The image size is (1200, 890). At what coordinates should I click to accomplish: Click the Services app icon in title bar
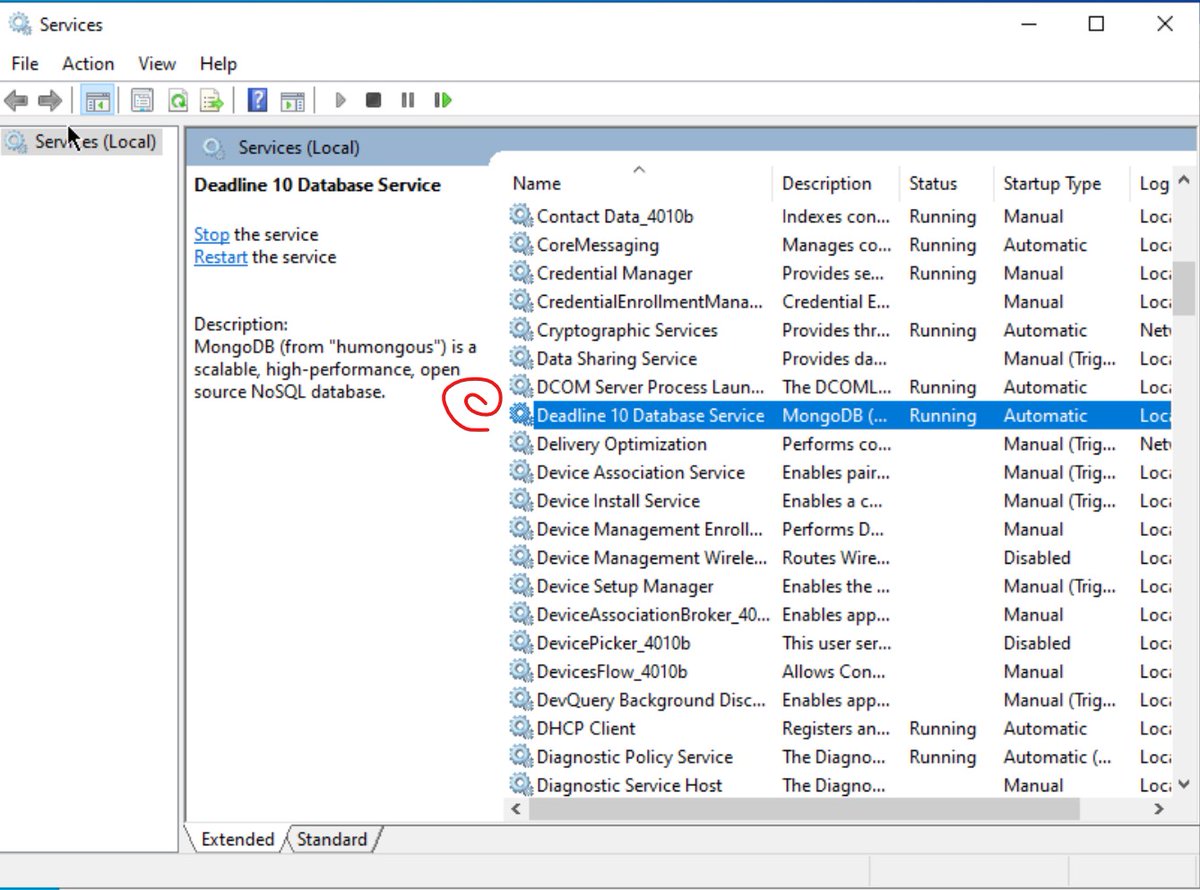[20, 24]
